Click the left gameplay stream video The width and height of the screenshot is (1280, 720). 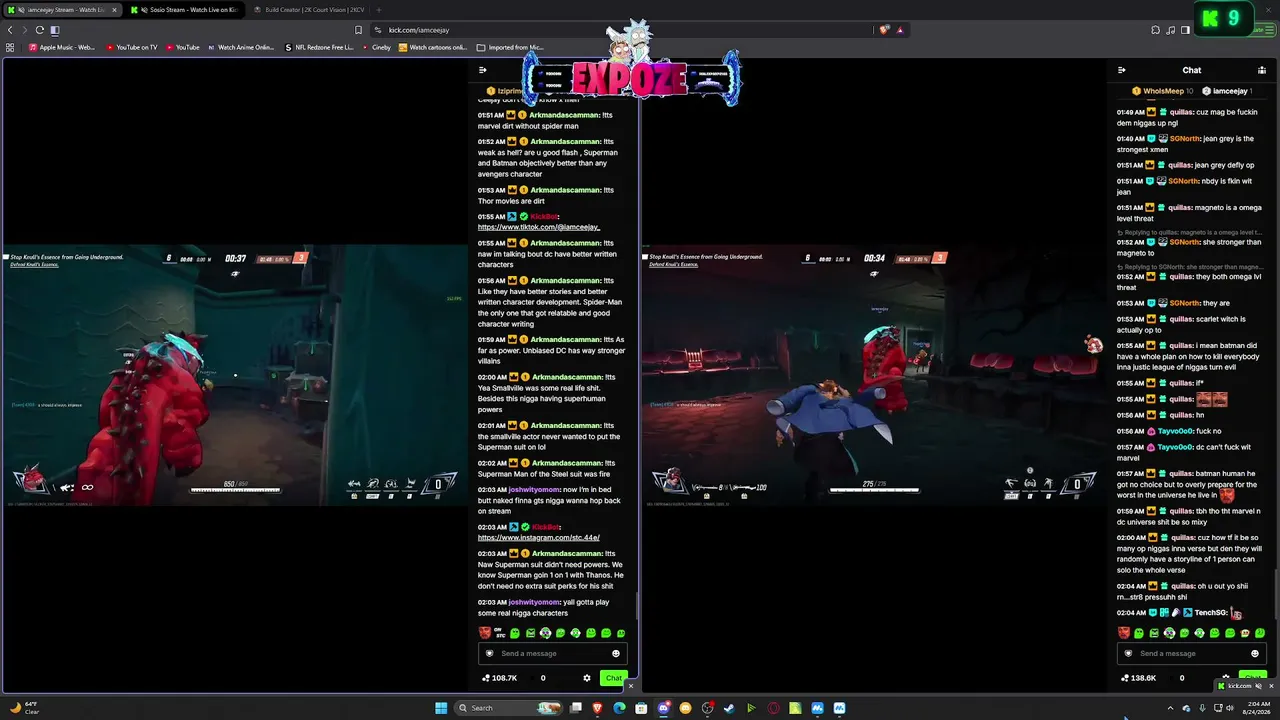[234, 374]
